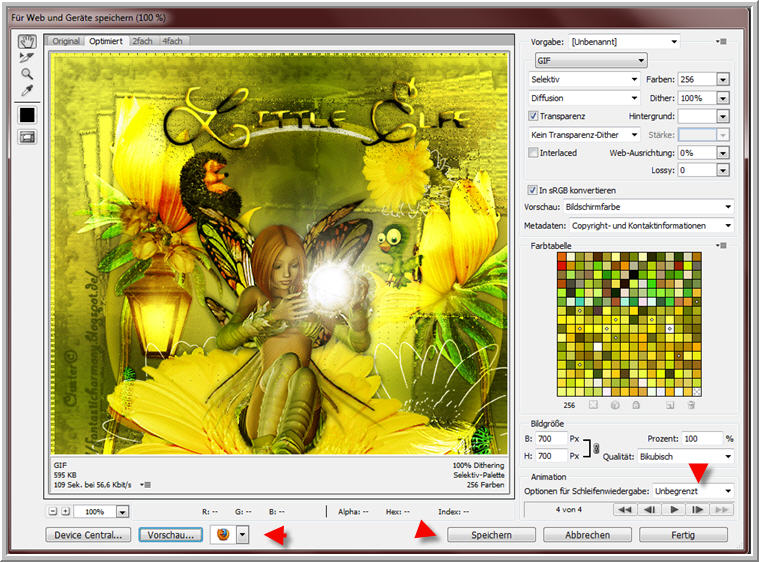Toggle the constrain proportions link icon
The image size is (759, 562).
[596, 448]
